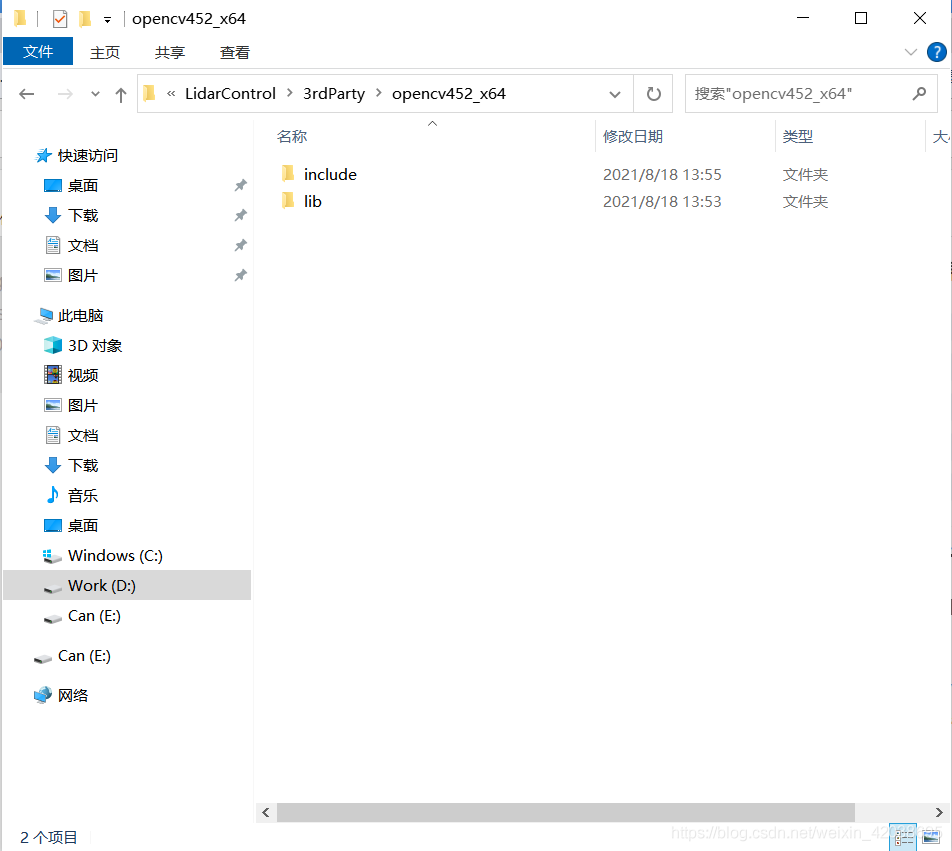Open 桌面 folder under This PC
The image size is (952, 851).
pyautogui.click(x=83, y=526)
